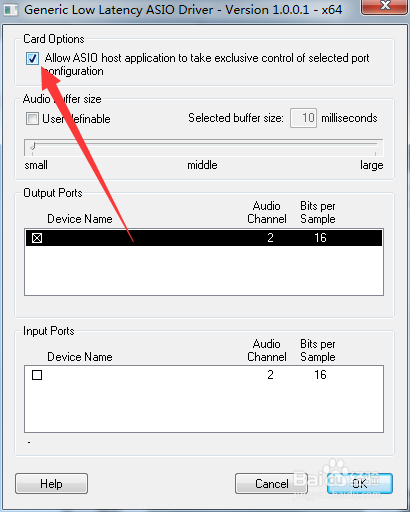410x512 pixels.
Task: Click the output port Audio Channel value 2
Action: [x=270, y=238]
